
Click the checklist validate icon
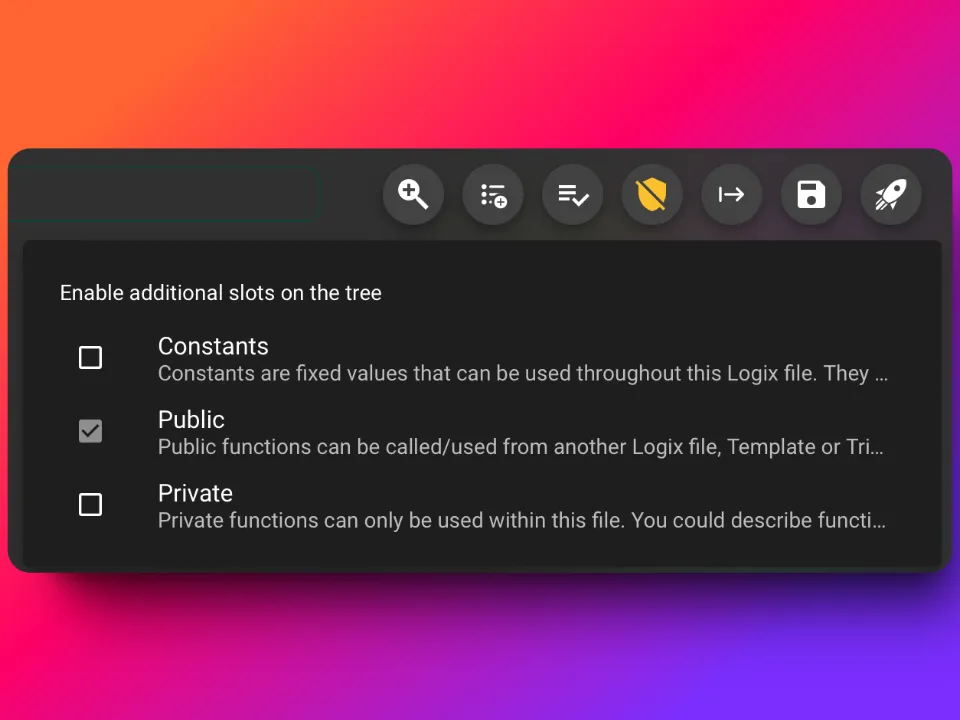pyautogui.click(x=572, y=195)
